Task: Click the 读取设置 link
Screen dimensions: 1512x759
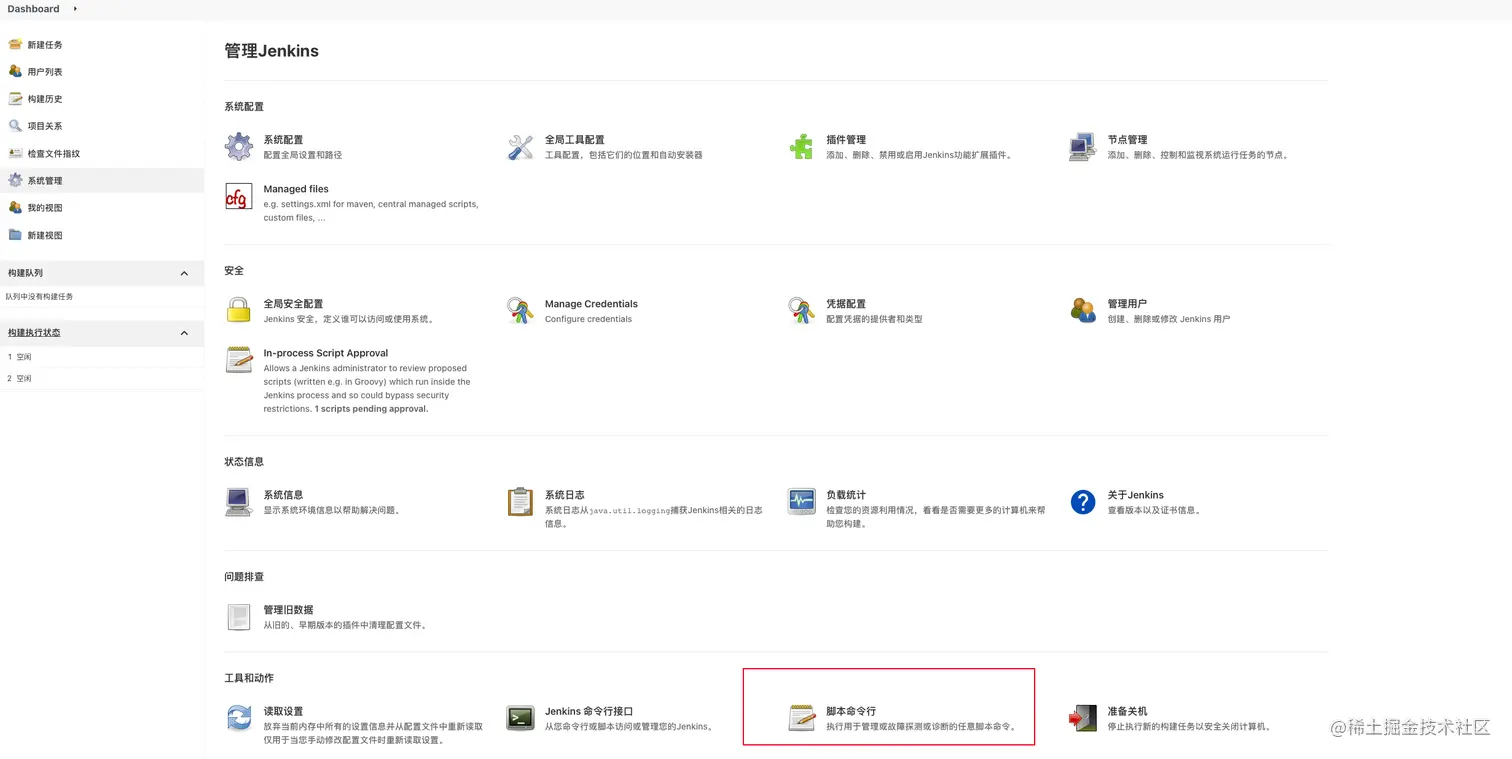Action: (283, 711)
